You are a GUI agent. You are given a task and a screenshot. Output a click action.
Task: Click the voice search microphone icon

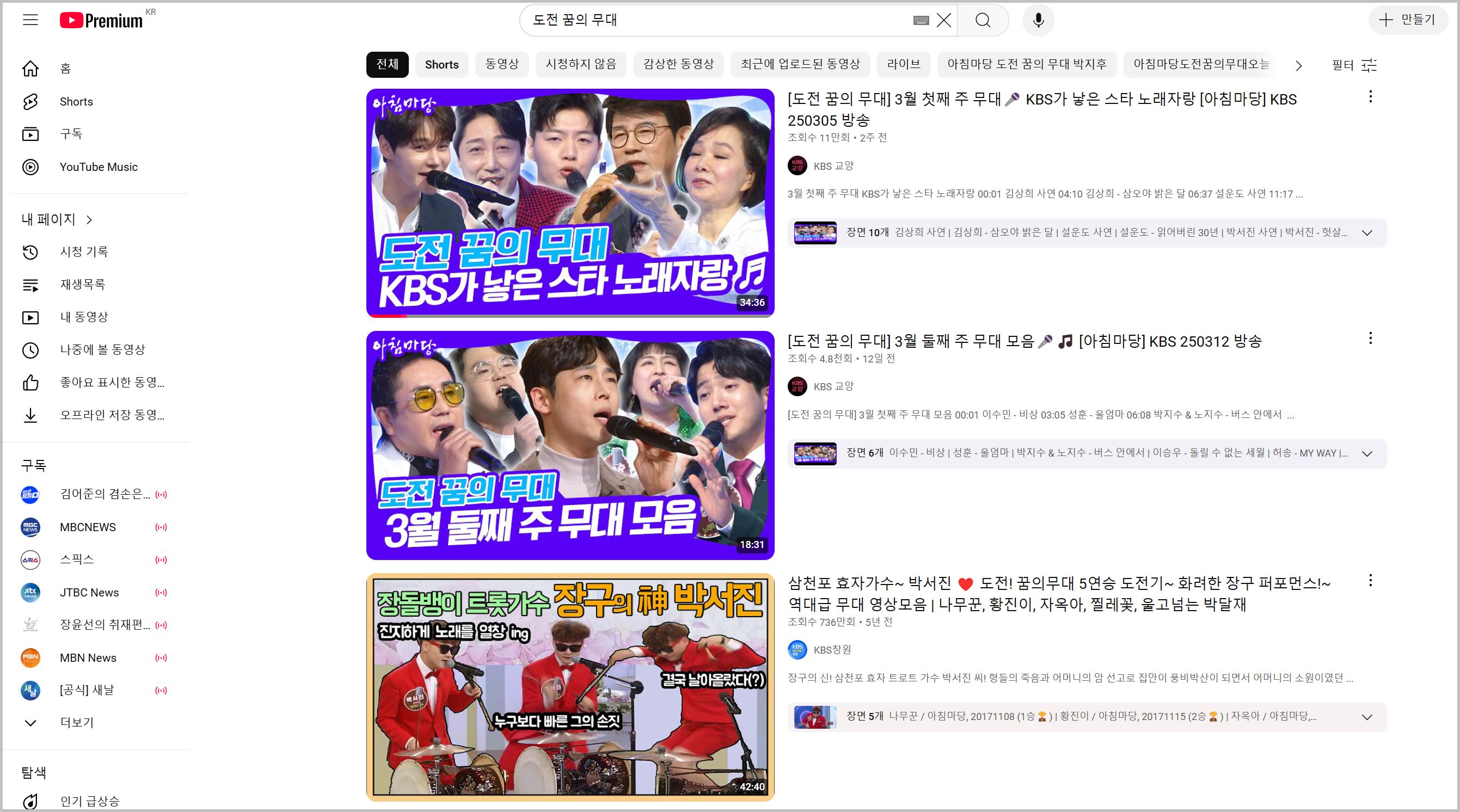click(x=1038, y=20)
